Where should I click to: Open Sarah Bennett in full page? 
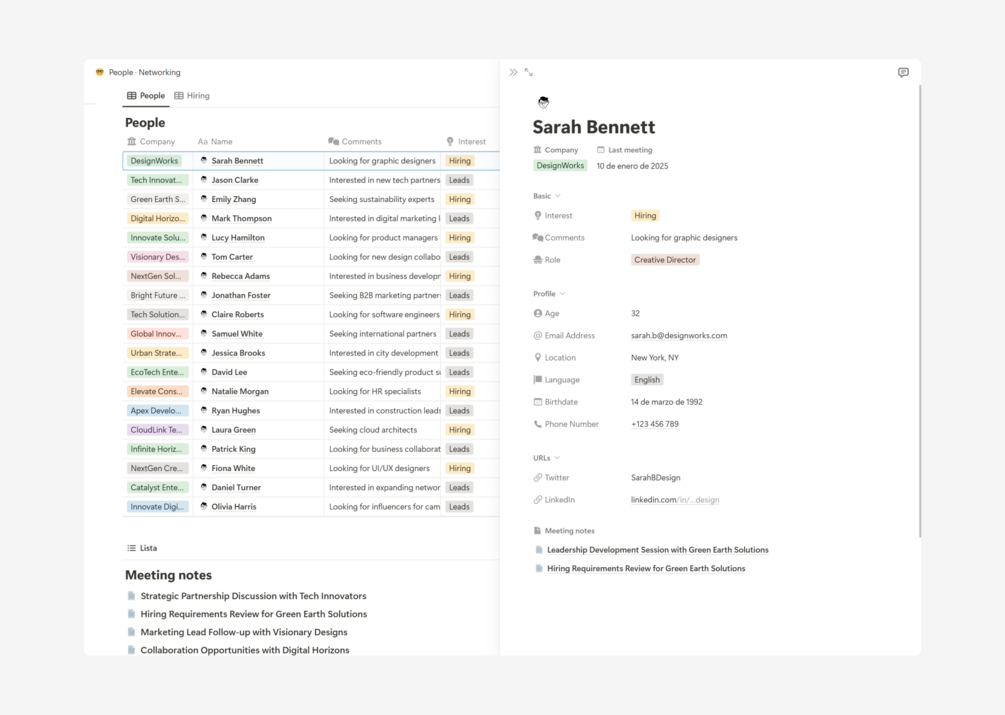pyautogui.click(x=529, y=72)
